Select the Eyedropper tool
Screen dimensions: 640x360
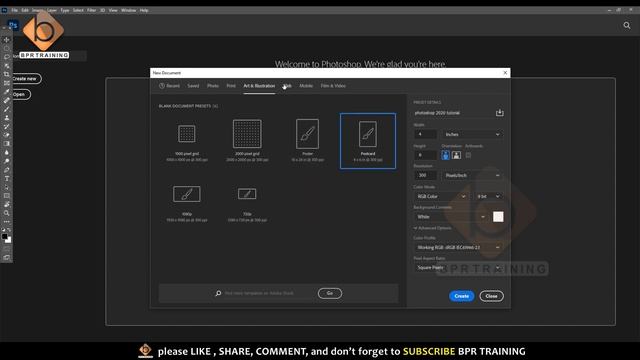click(x=7, y=92)
